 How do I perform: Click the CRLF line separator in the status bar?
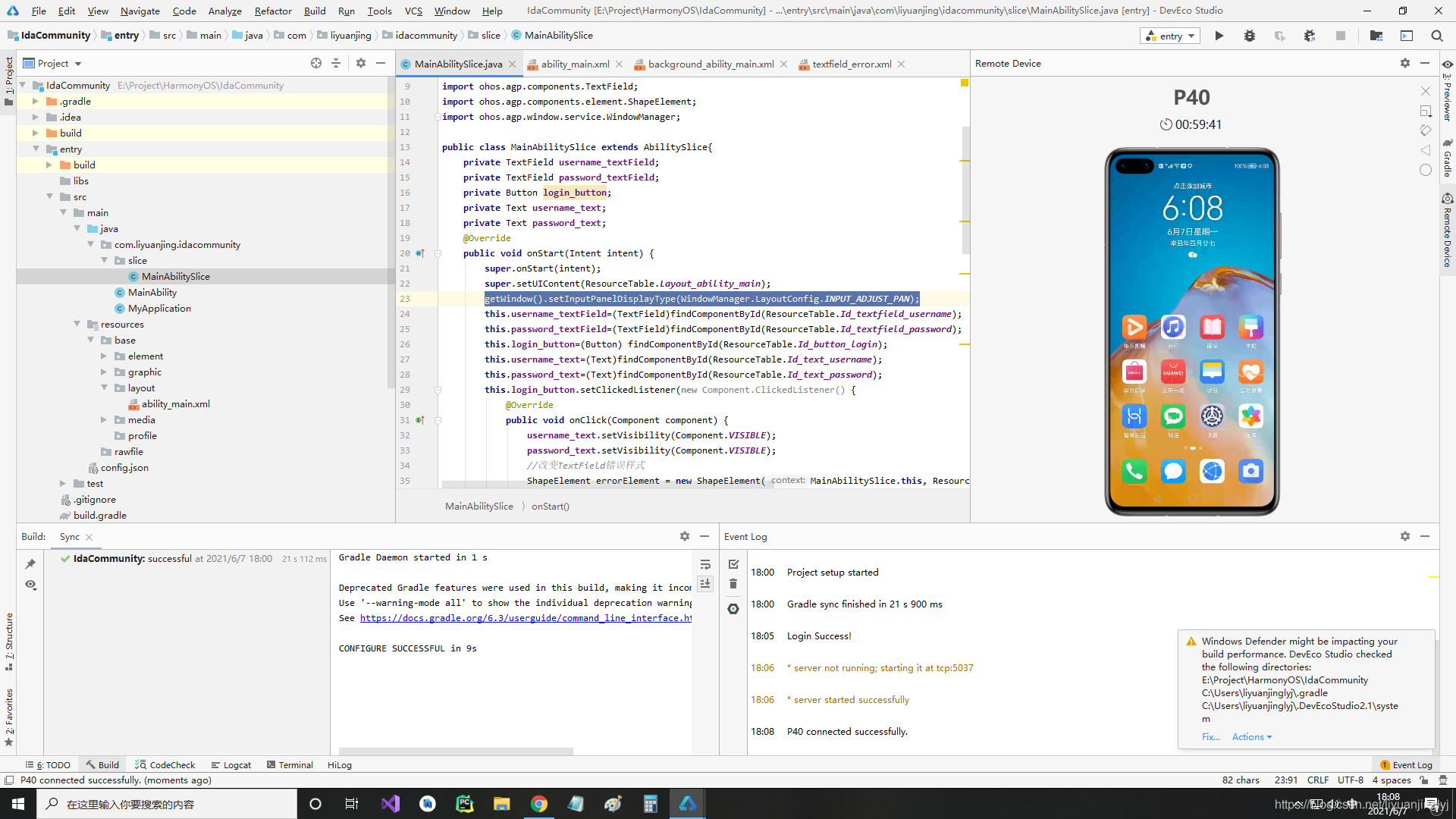(x=1318, y=780)
